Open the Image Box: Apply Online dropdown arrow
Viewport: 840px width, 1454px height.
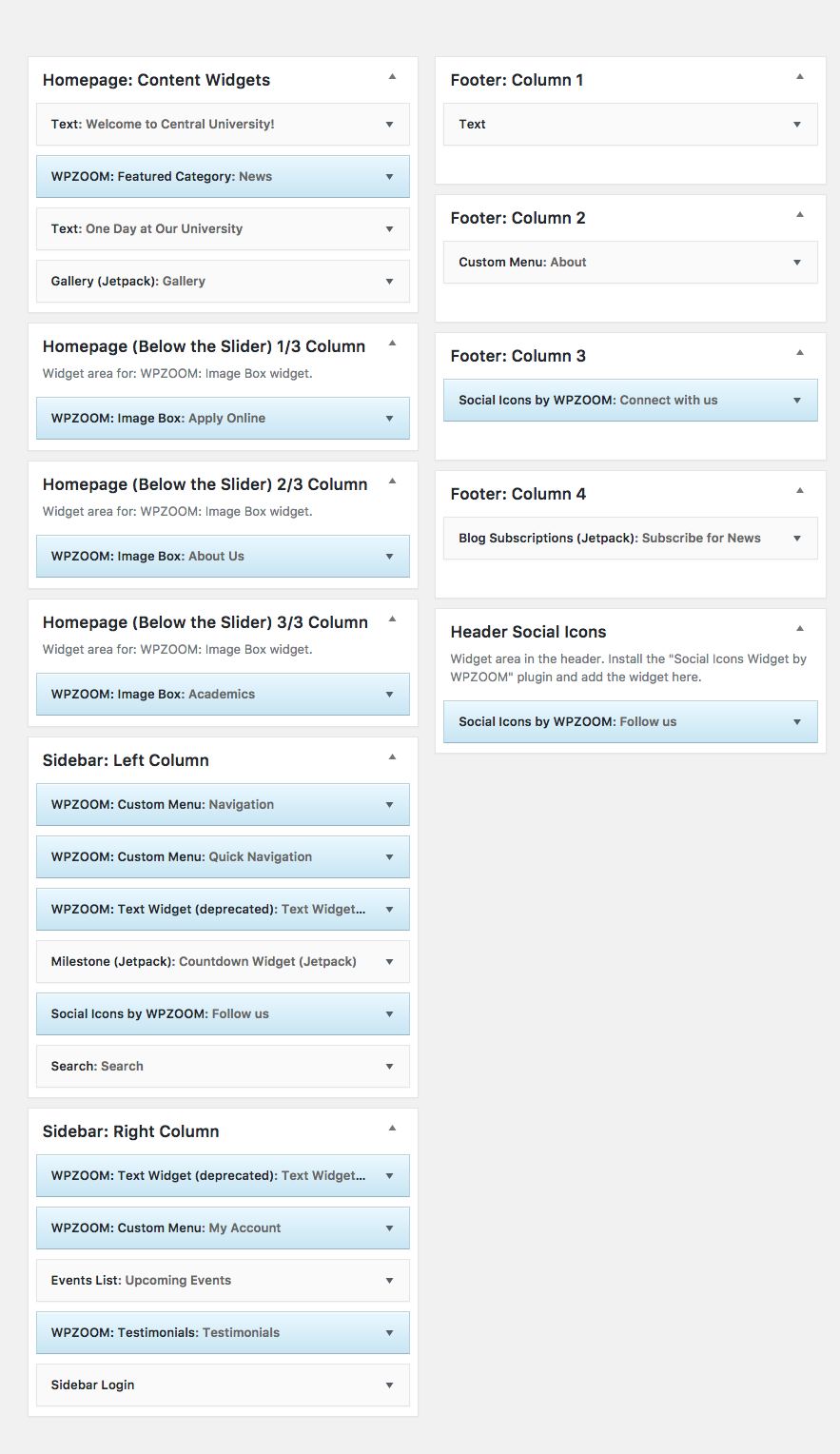click(x=389, y=419)
